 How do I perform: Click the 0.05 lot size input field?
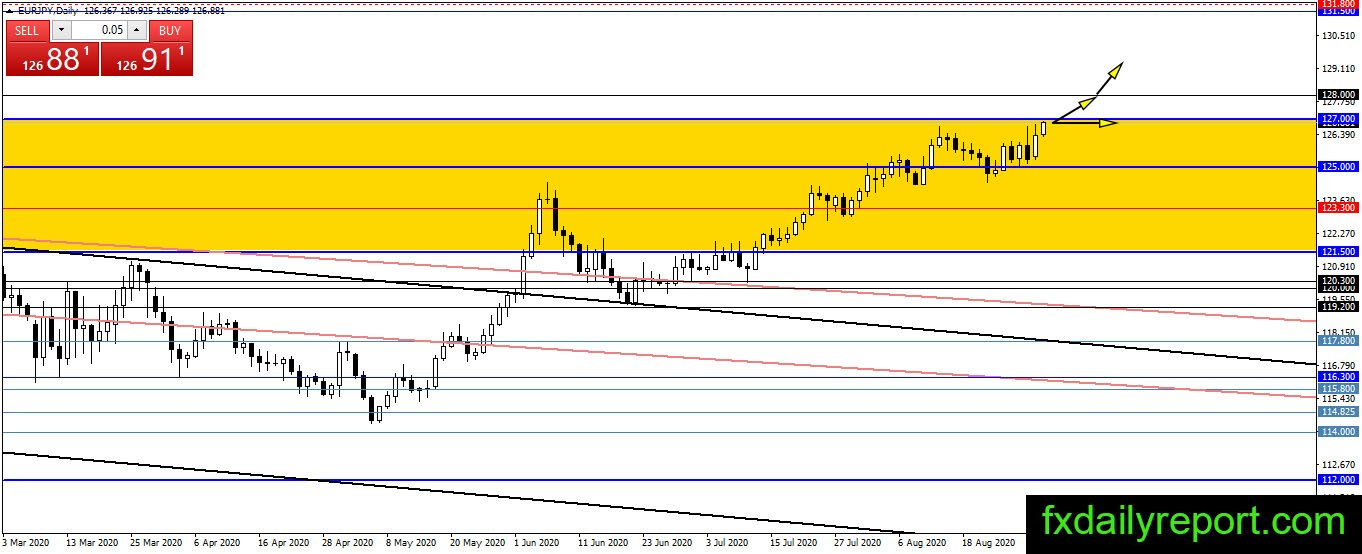click(98, 31)
